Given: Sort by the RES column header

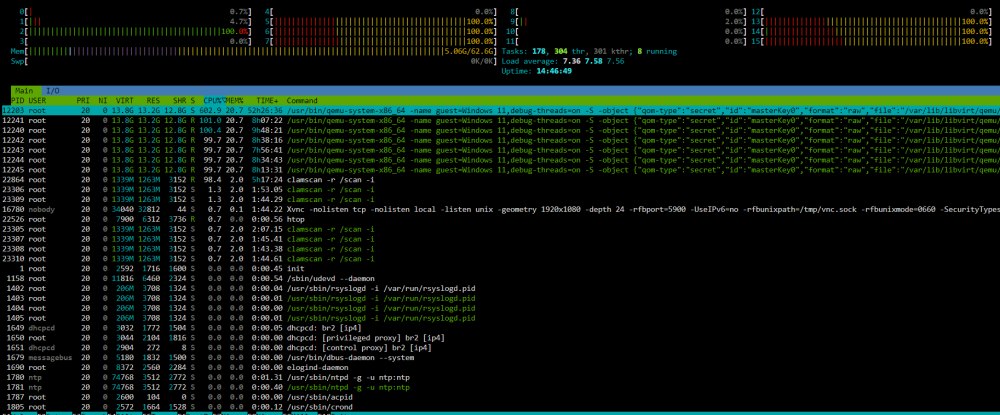Looking at the screenshot, I should (x=153, y=101).
